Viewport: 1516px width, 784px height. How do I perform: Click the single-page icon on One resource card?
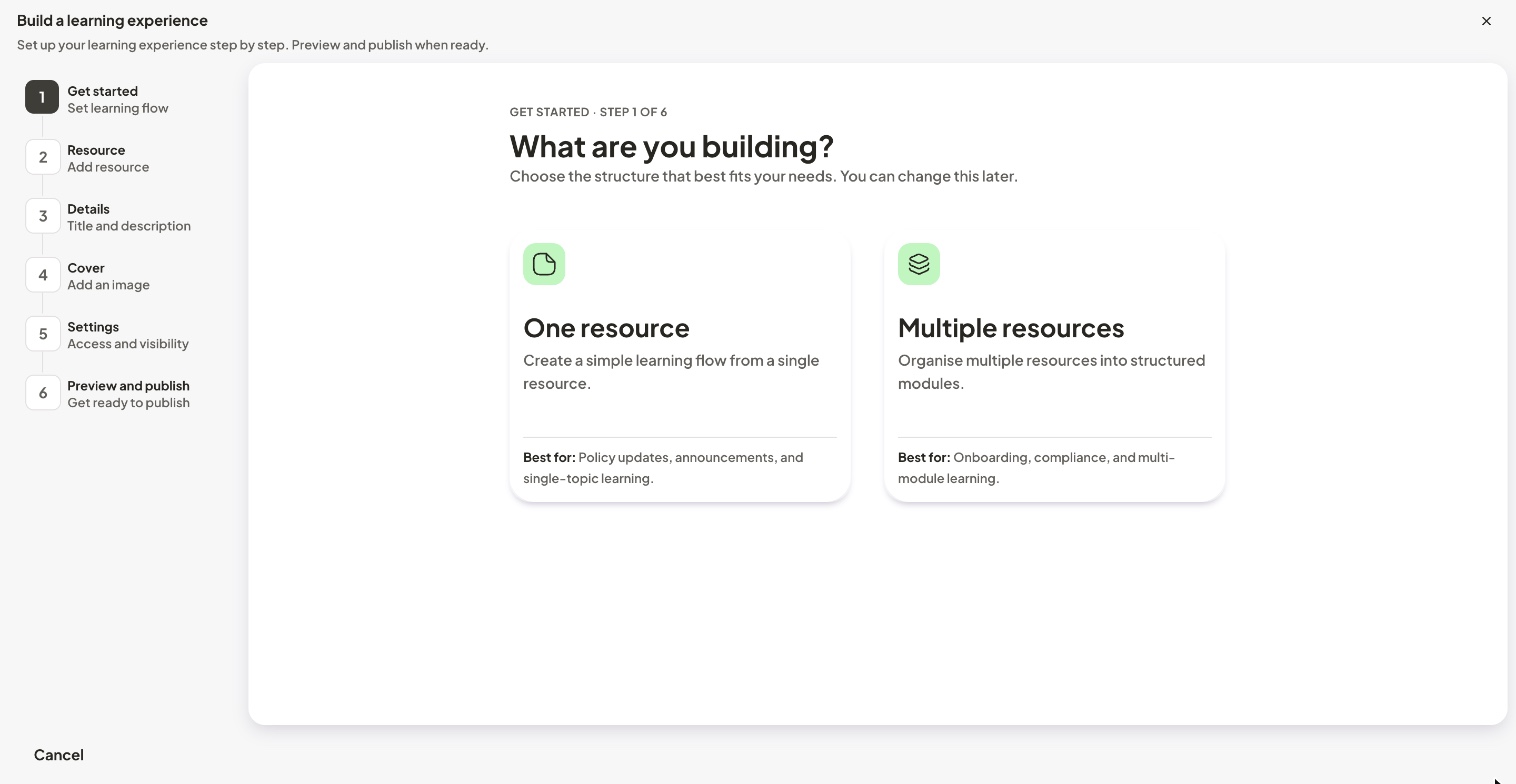click(544, 264)
